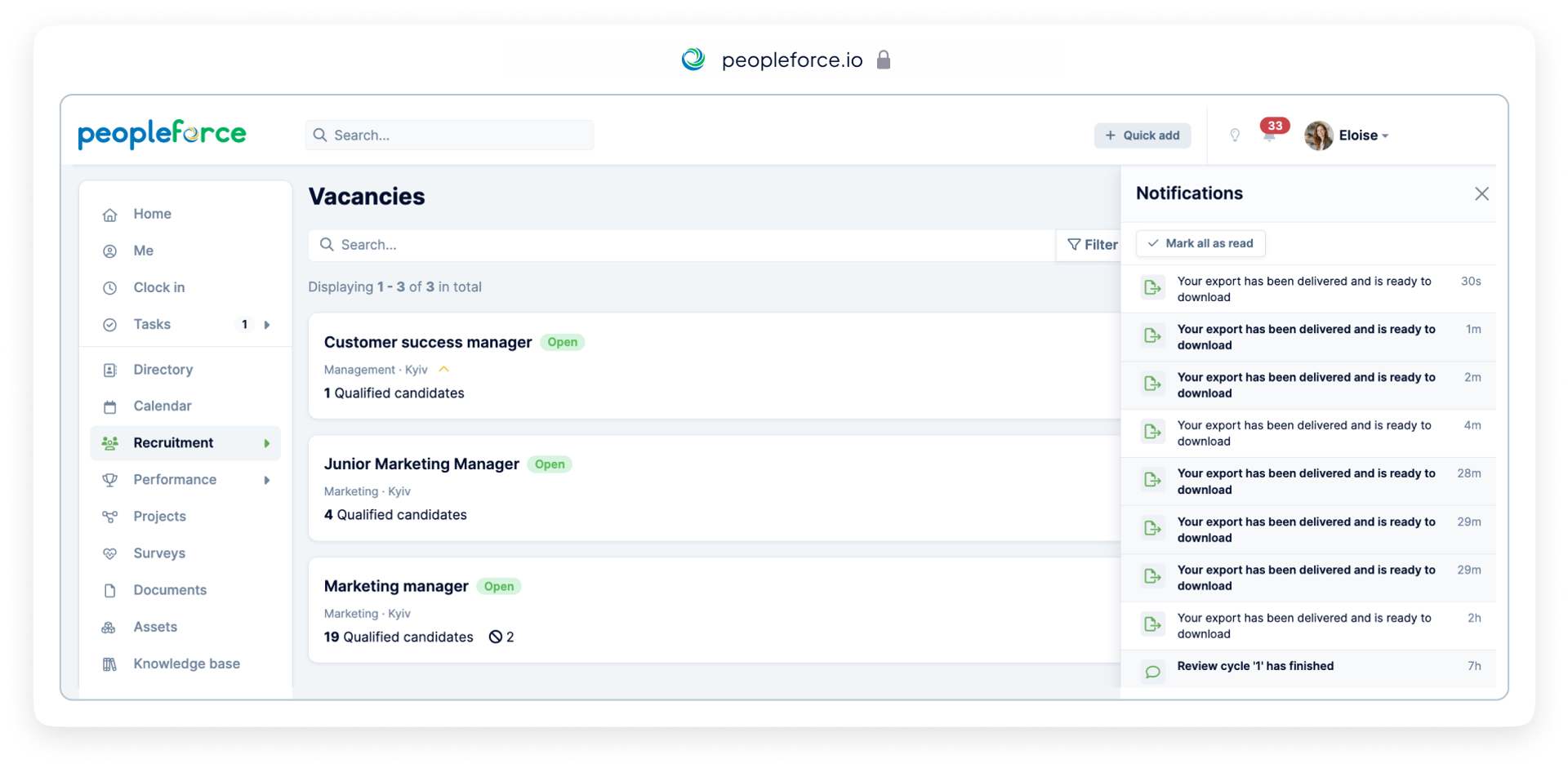Focus the top Search field
The height and width of the screenshot is (768, 1568).
pyautogui.click(x=449, y=135)
